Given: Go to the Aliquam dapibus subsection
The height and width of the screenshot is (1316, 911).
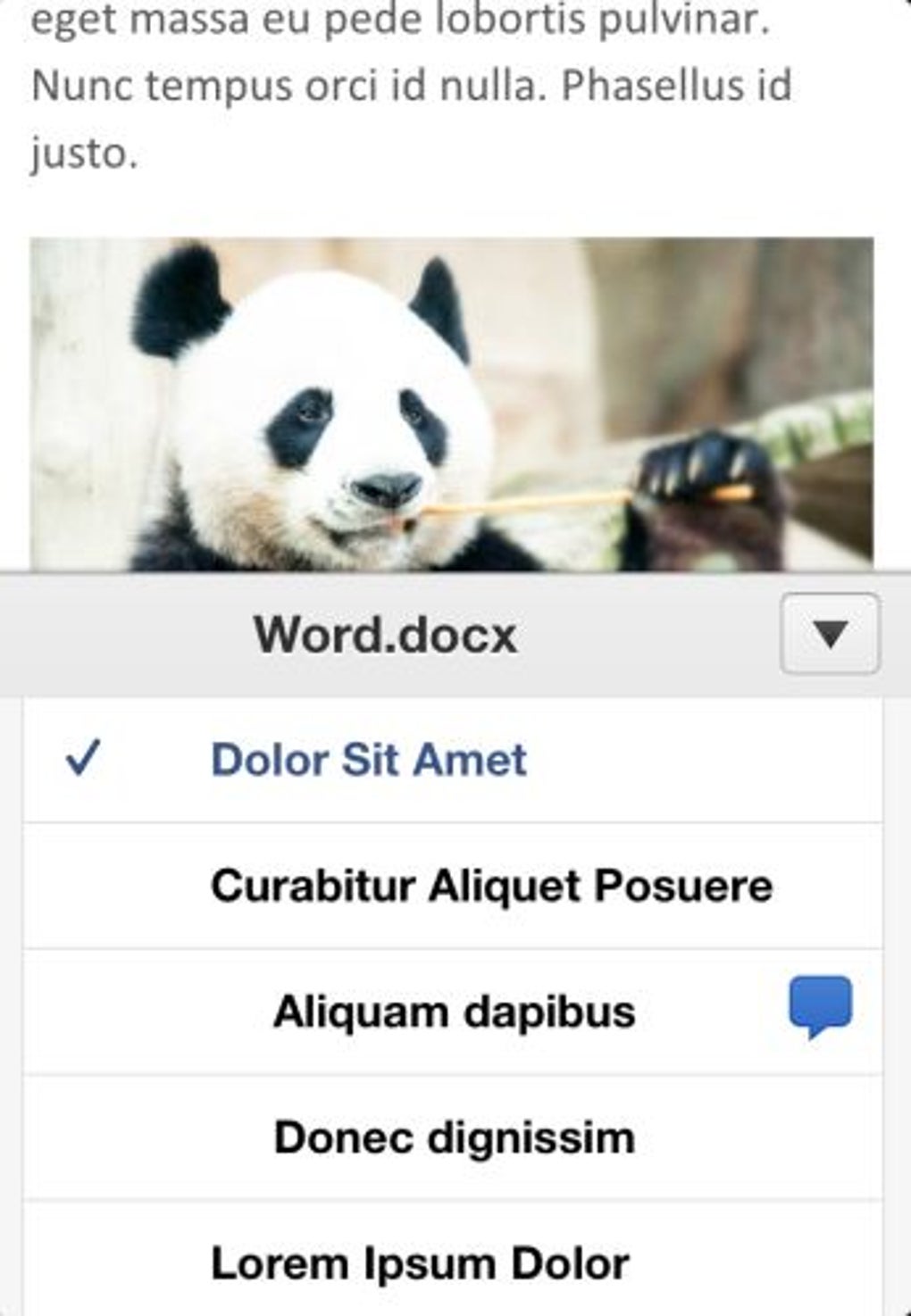Looking at the screenshot, I should [454, 1012].
